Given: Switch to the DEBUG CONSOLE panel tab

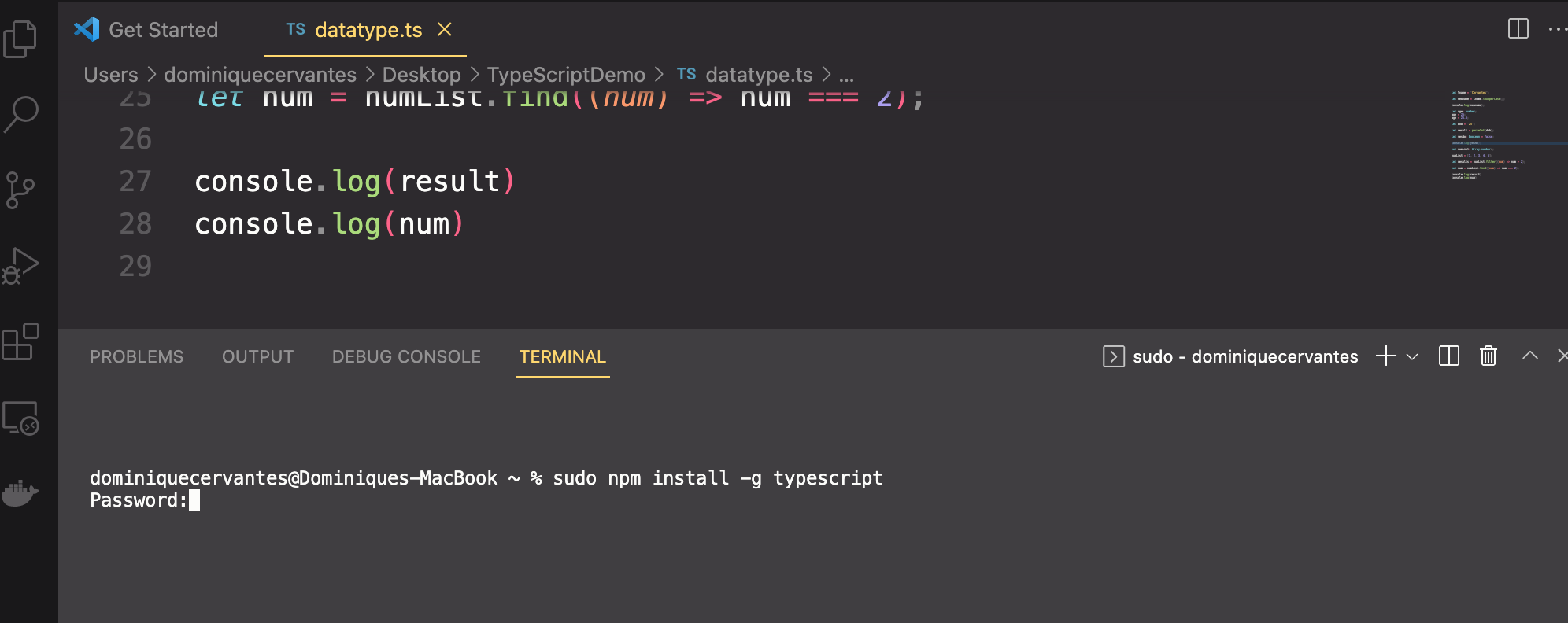Looking at the screenshot, I should [x=406, y=356].
